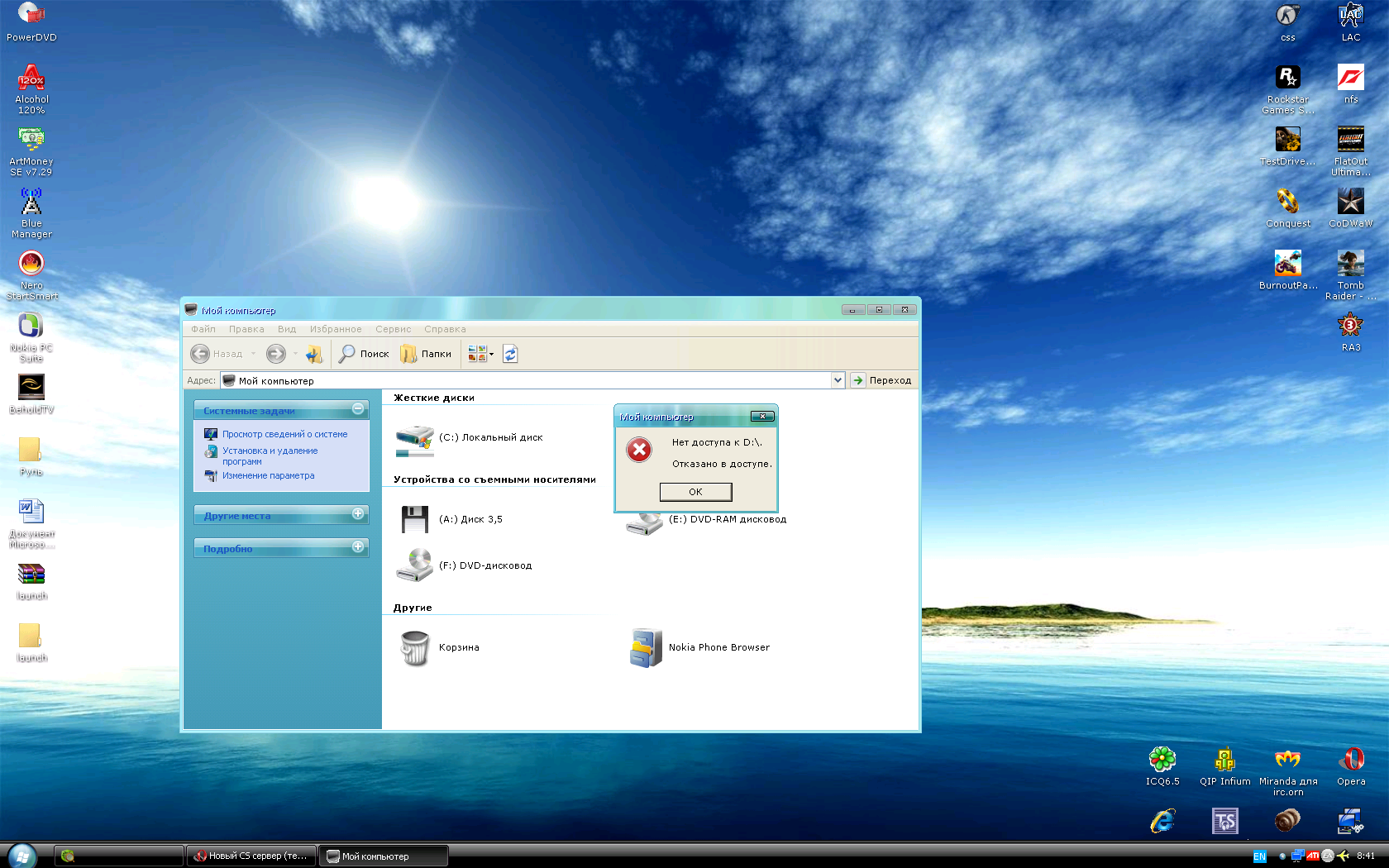
Task: Collapse the Системные задачи panel
Action: click(358, 409)
